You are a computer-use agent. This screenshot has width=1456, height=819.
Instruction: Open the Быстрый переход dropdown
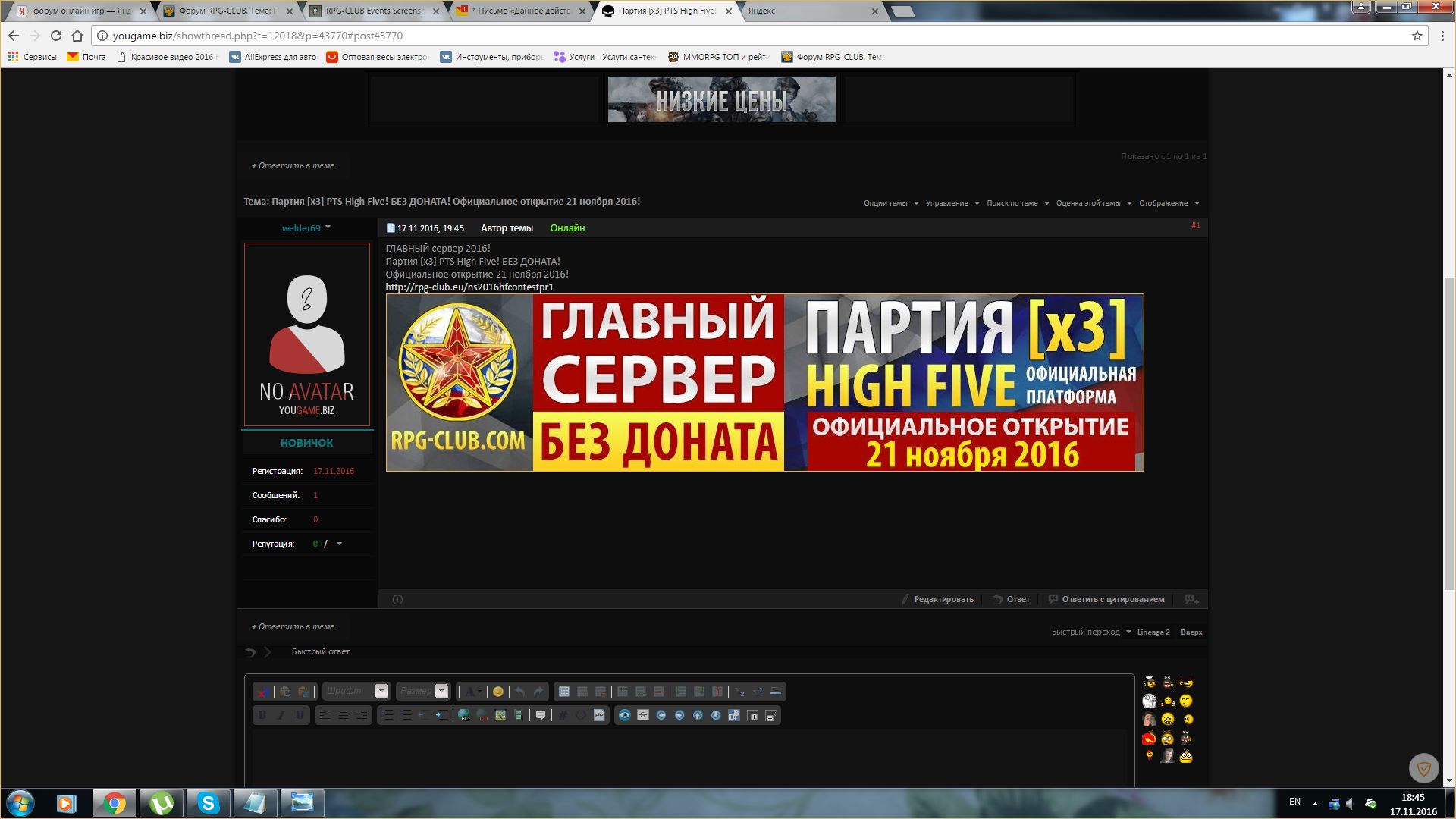pos(1091,632)
